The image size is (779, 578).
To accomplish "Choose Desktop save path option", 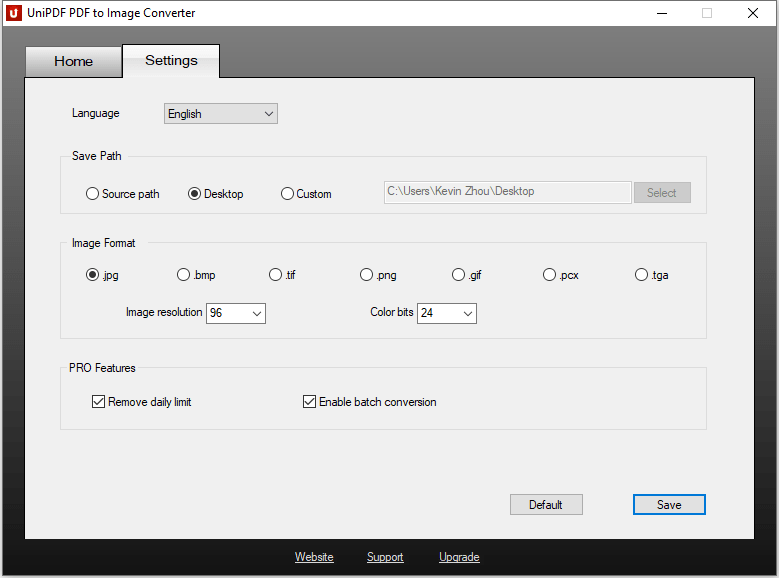I will coord(216,194).
